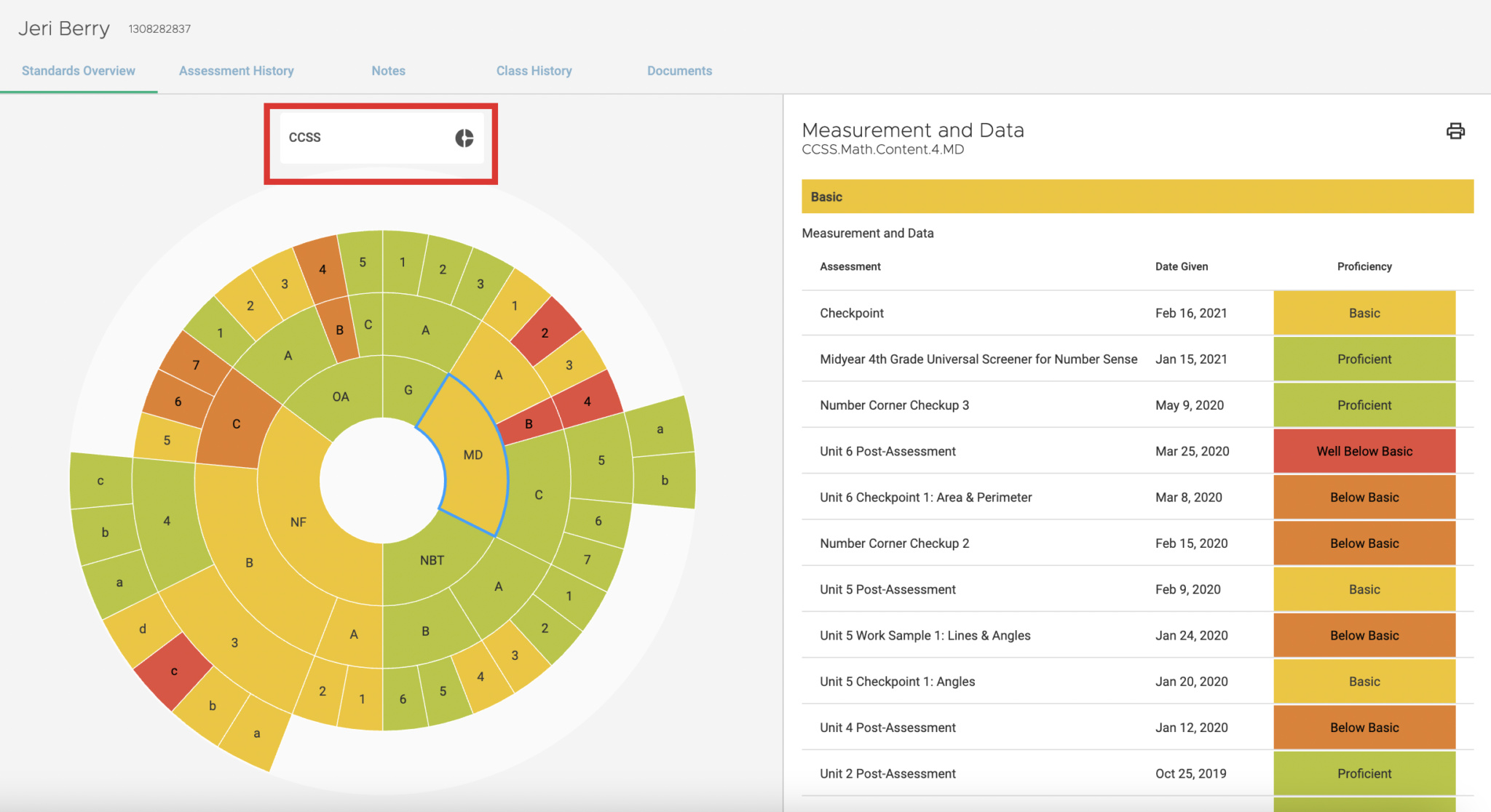The image size is (1491, 812).
Task: Click Unit 5 Checkpoint 1: Angles
Action: point(898,682)
